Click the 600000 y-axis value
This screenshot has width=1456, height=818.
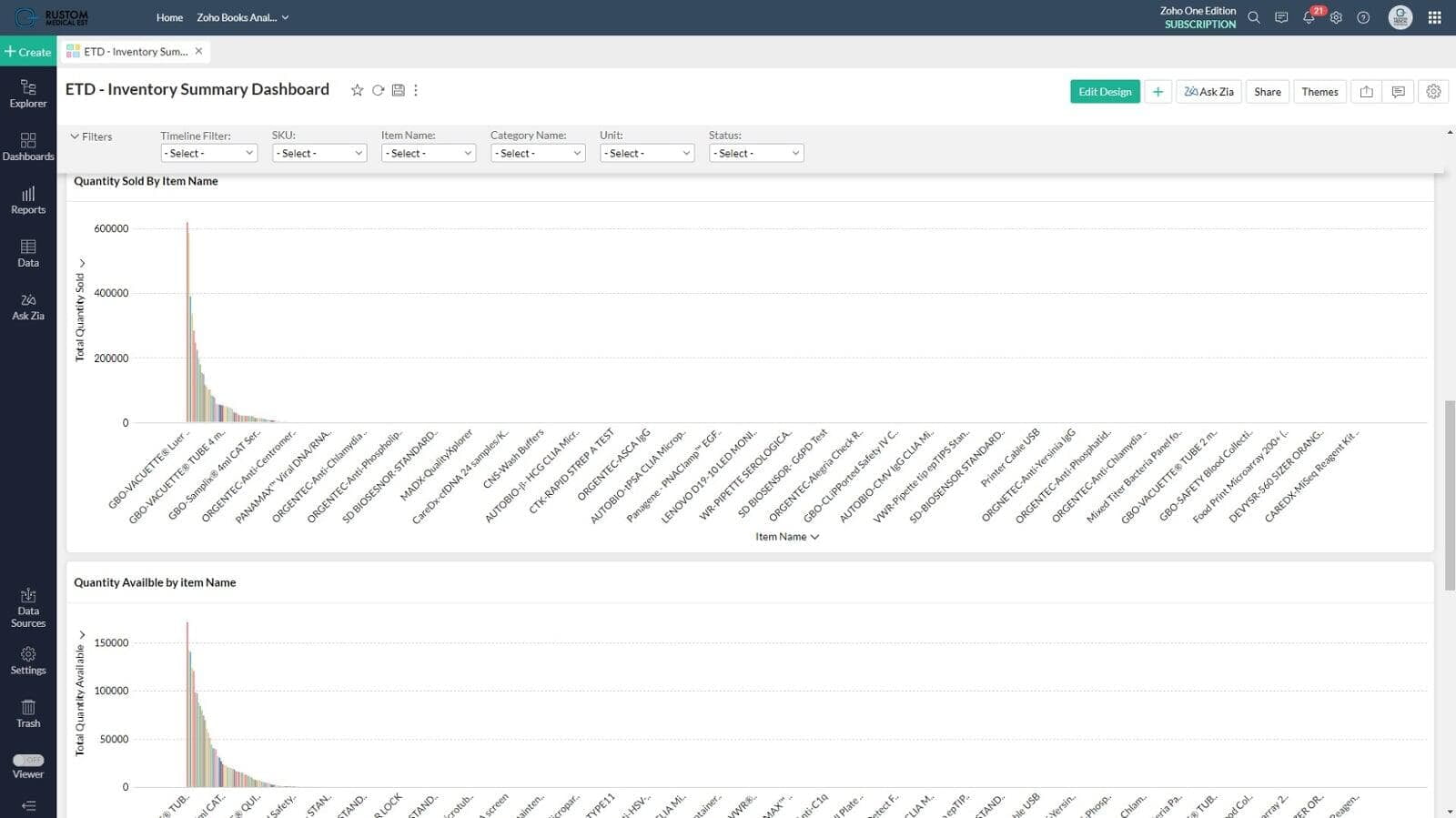111,228
